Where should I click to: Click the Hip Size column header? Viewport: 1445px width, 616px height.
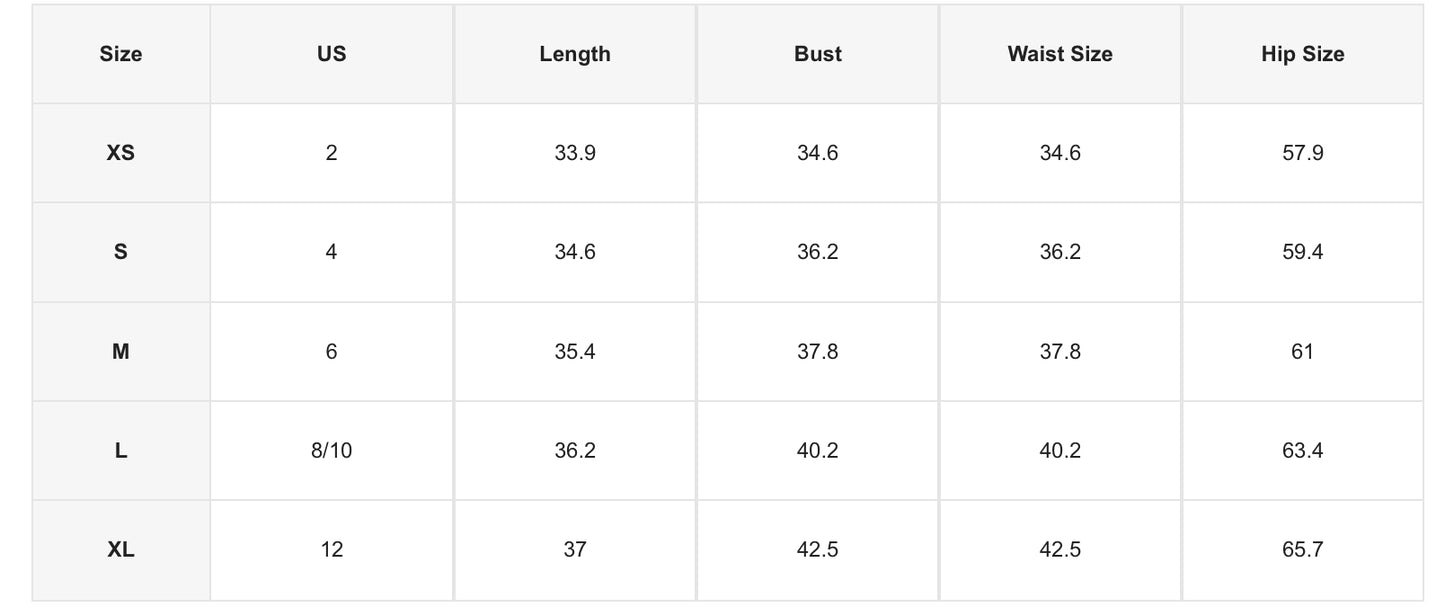tap(1303, 54)
